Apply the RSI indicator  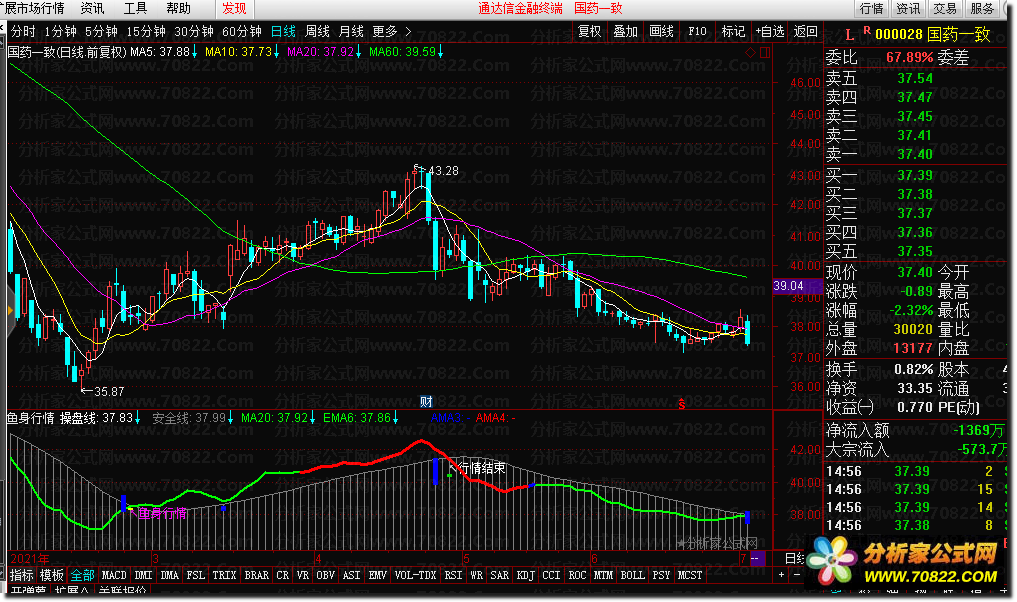point(453,575)
